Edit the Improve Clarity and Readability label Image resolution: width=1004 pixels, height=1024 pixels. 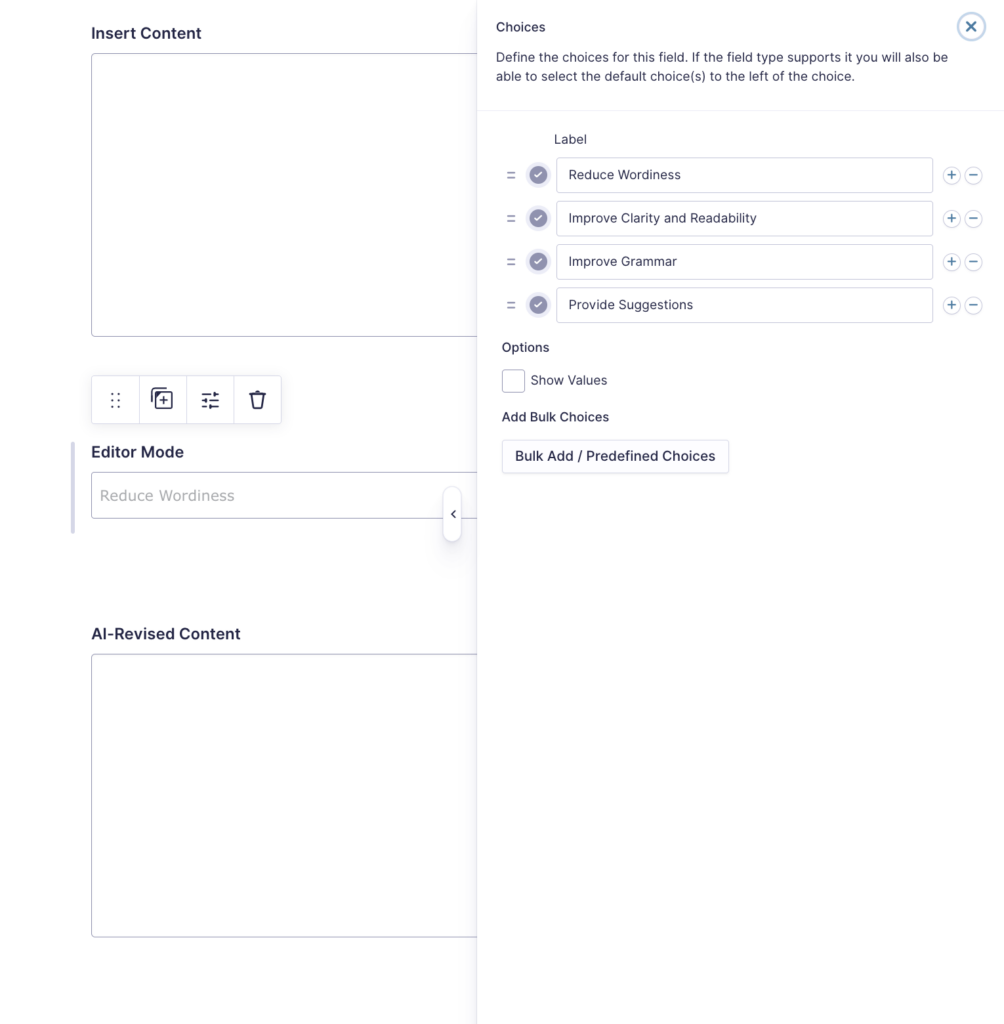click(744, 218)
